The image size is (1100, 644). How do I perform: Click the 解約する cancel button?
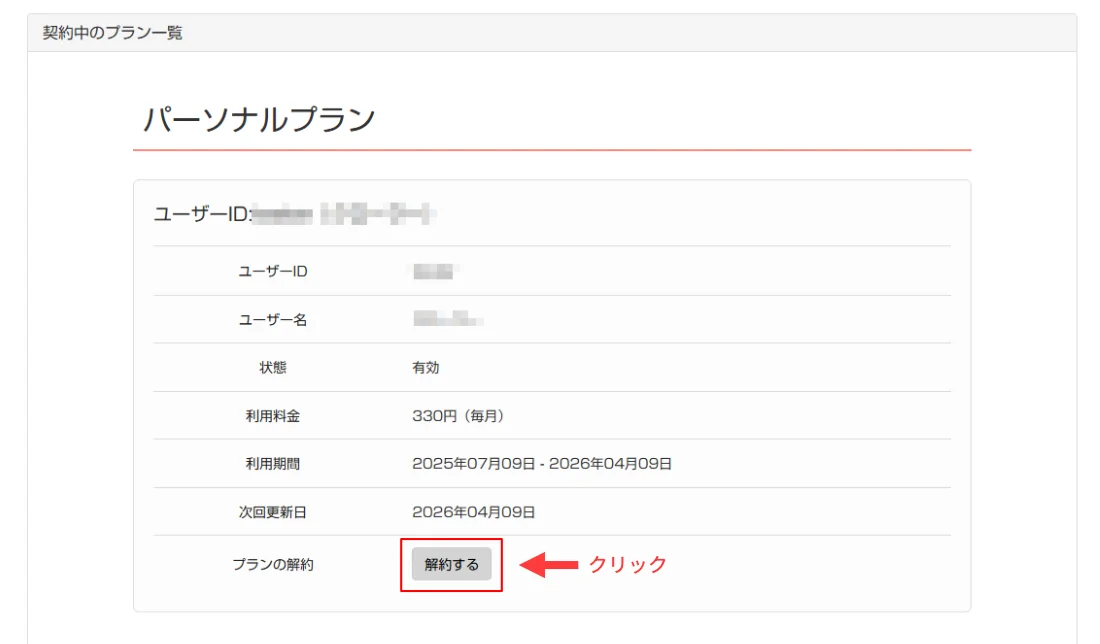tap(451, 563)
